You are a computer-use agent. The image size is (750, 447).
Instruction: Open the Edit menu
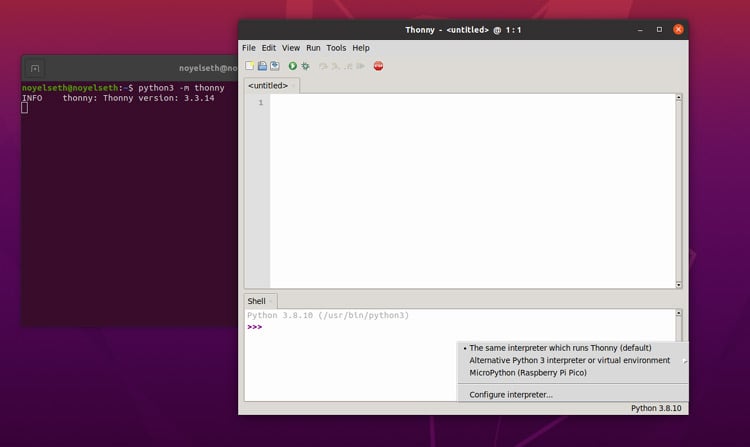(269, 48)
